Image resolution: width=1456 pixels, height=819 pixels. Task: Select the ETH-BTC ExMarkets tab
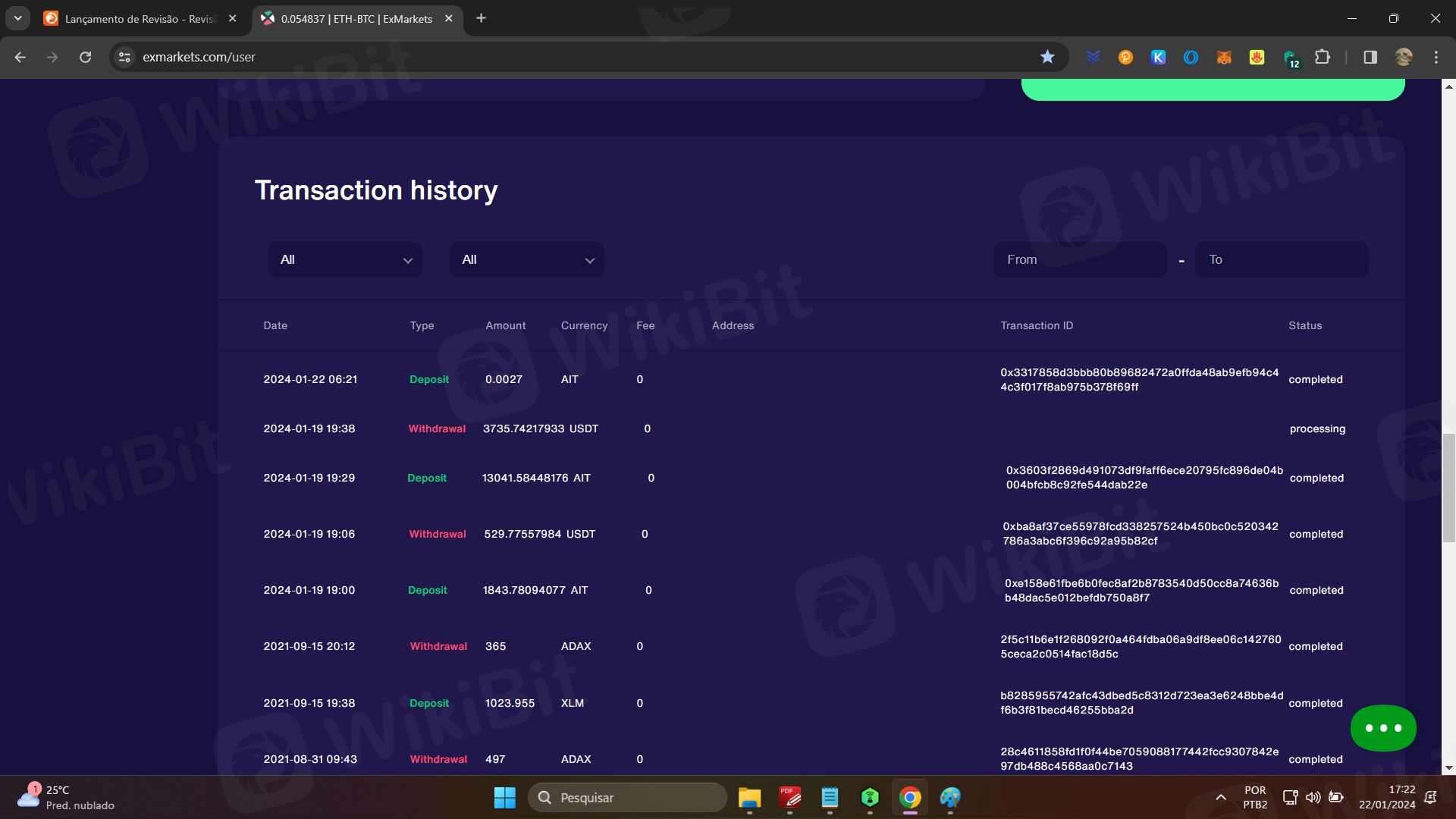pyautogui.click(x=353, y=18)
